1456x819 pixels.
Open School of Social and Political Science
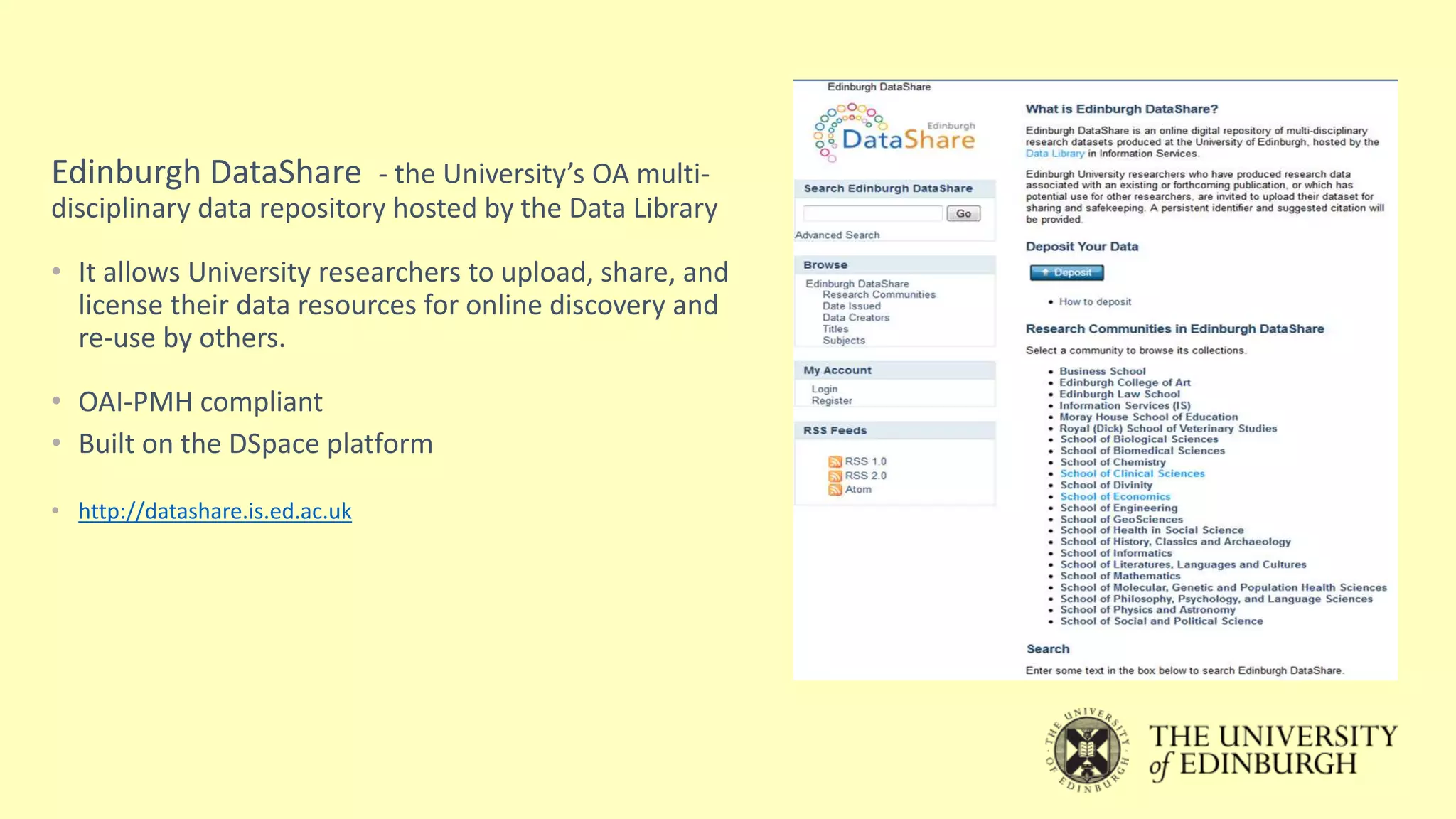1162,621
